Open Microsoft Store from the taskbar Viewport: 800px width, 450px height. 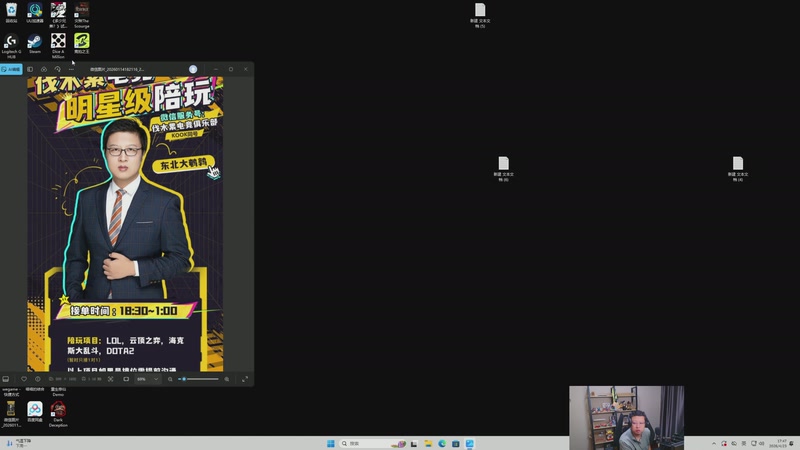[456, 443]
